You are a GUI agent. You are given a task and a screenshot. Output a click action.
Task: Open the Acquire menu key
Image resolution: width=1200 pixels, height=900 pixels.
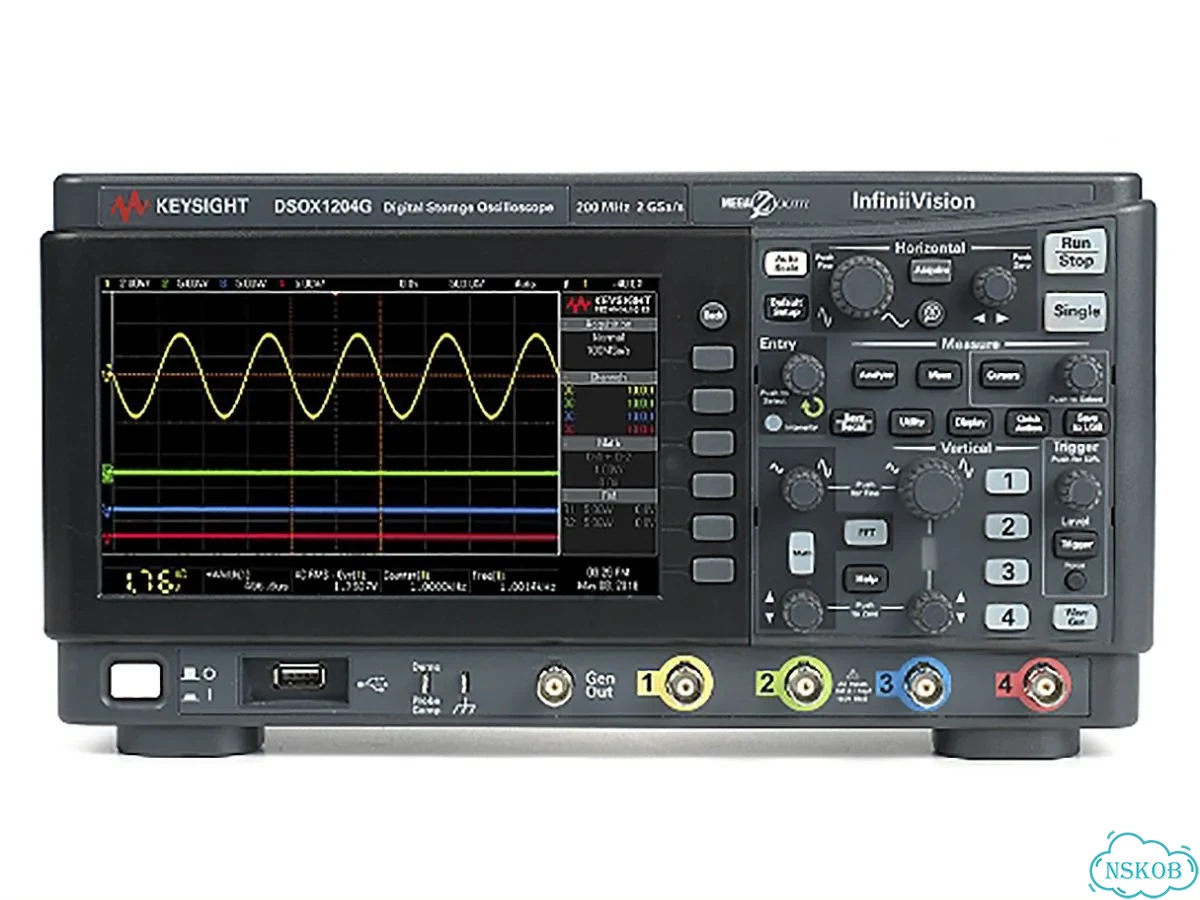pos(932,271)
